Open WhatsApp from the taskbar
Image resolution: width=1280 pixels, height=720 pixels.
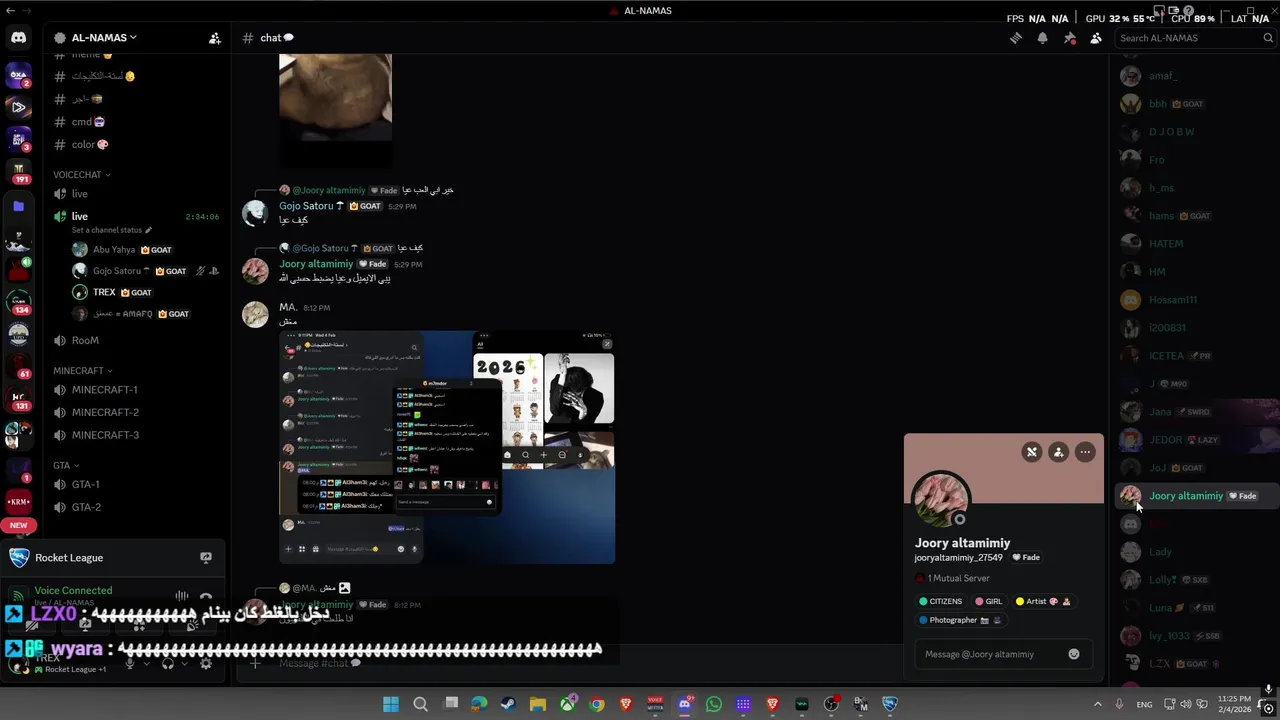tap(713, 704)
